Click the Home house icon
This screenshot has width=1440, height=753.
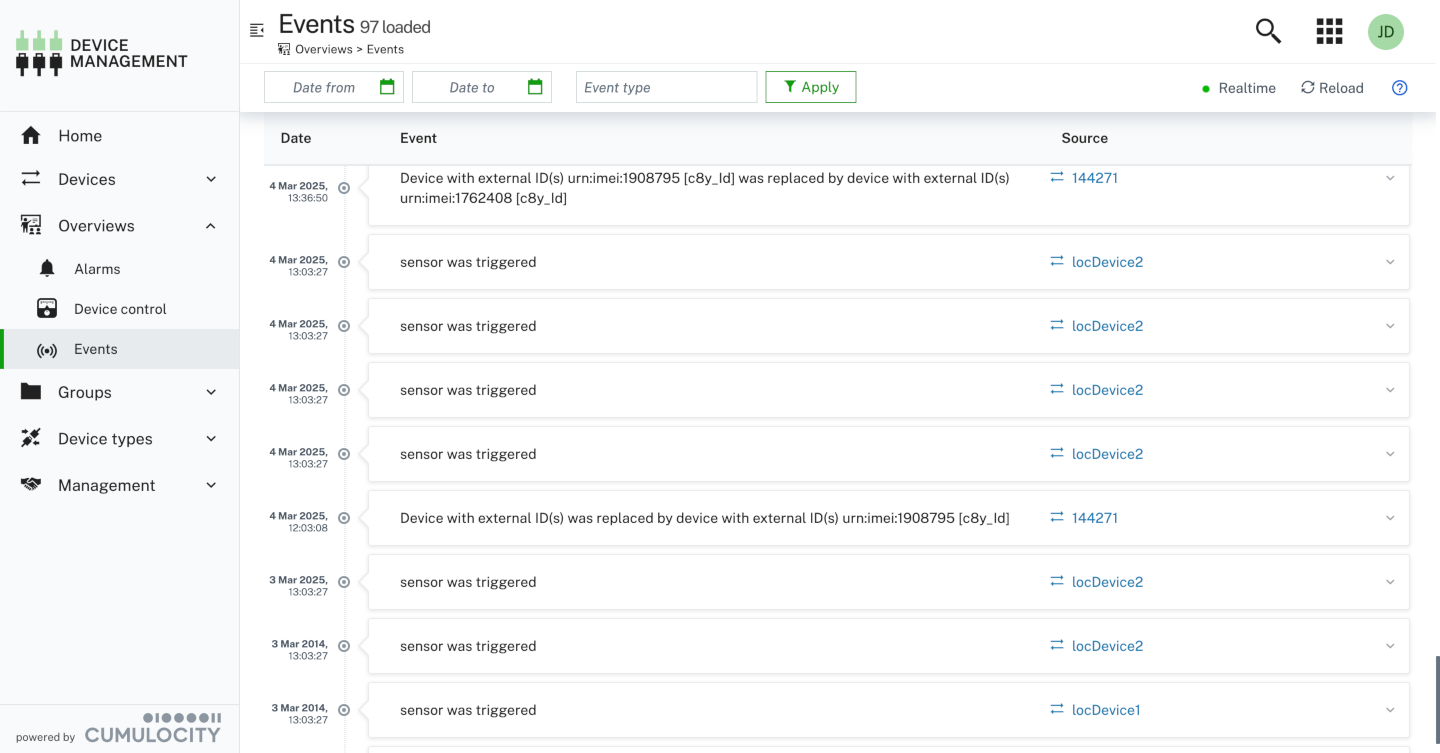point(31,136)
